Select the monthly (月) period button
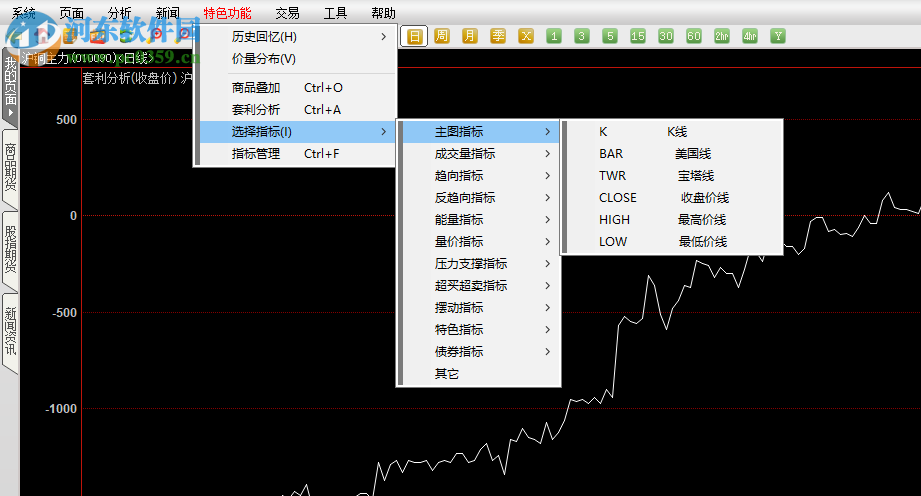 point(470,36)
